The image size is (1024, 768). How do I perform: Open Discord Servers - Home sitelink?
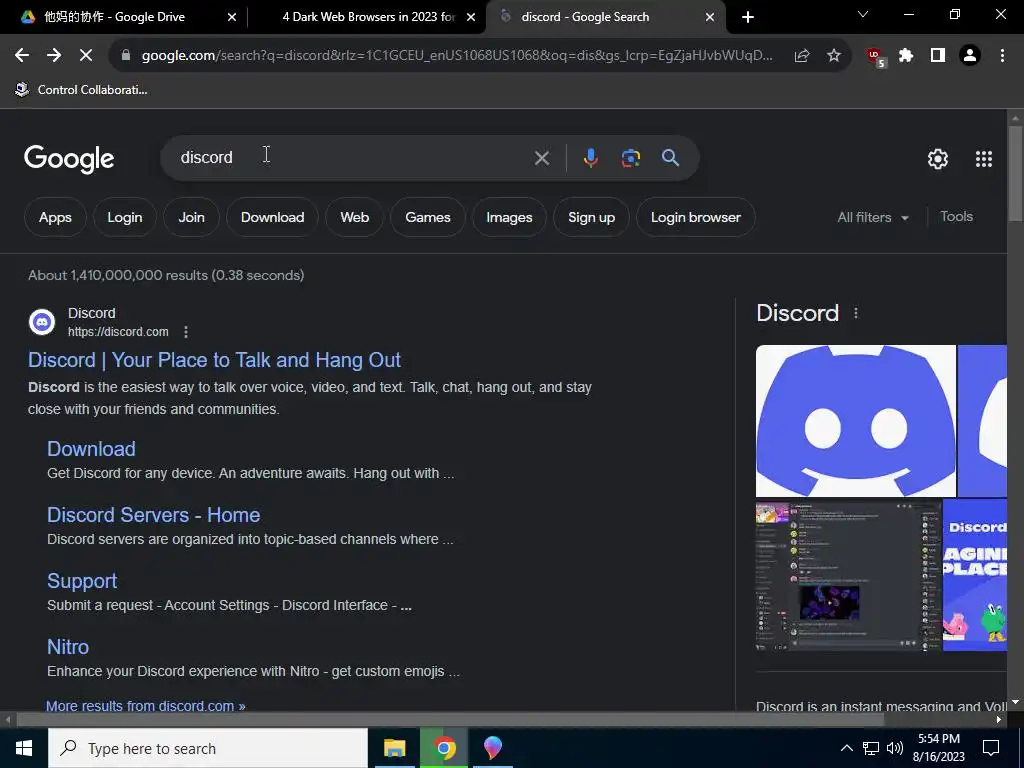153,515
